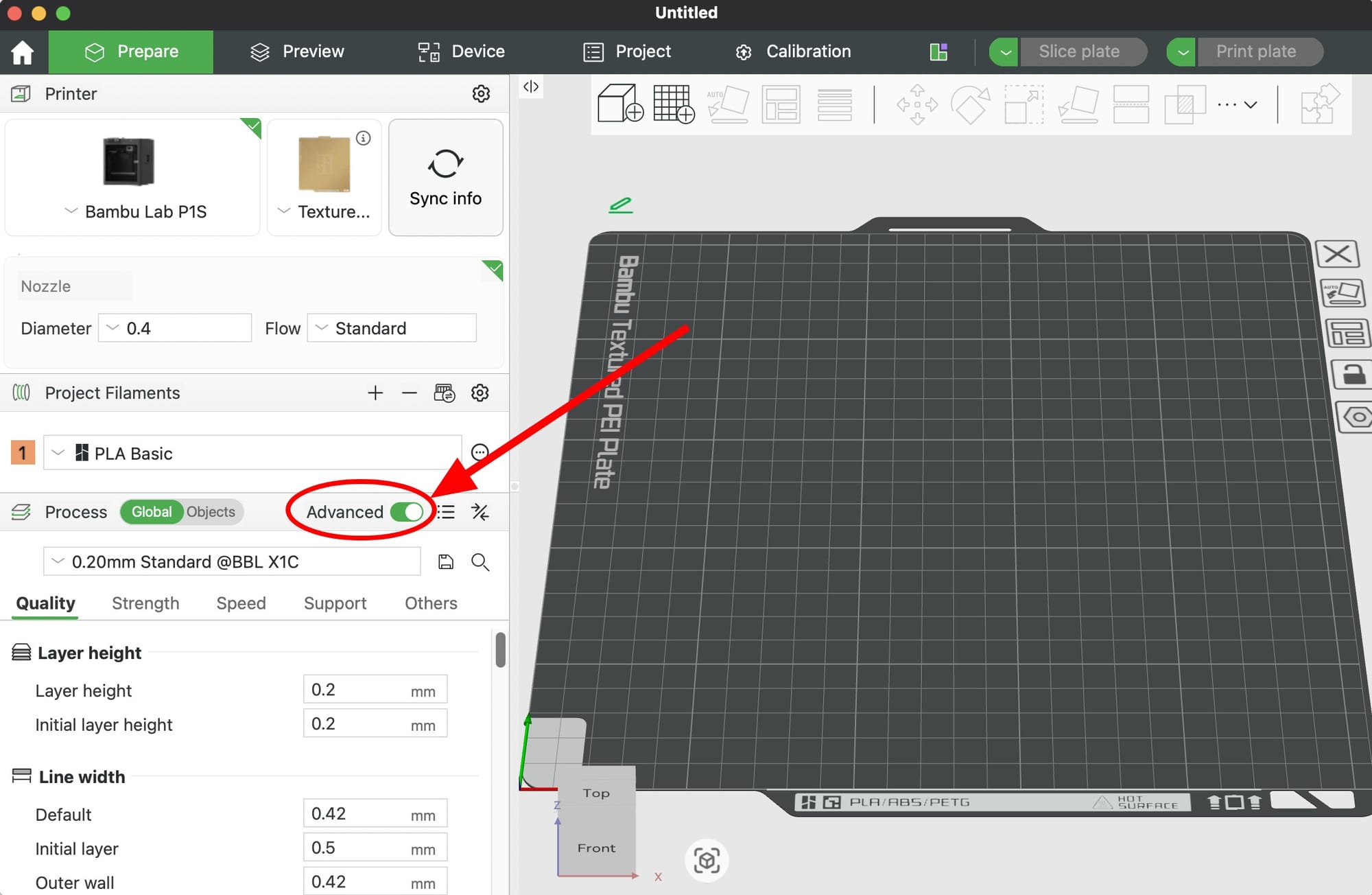Disable the Advanced mode toggle
This screenshot has width=1372, height=895.
pos(407,512)
